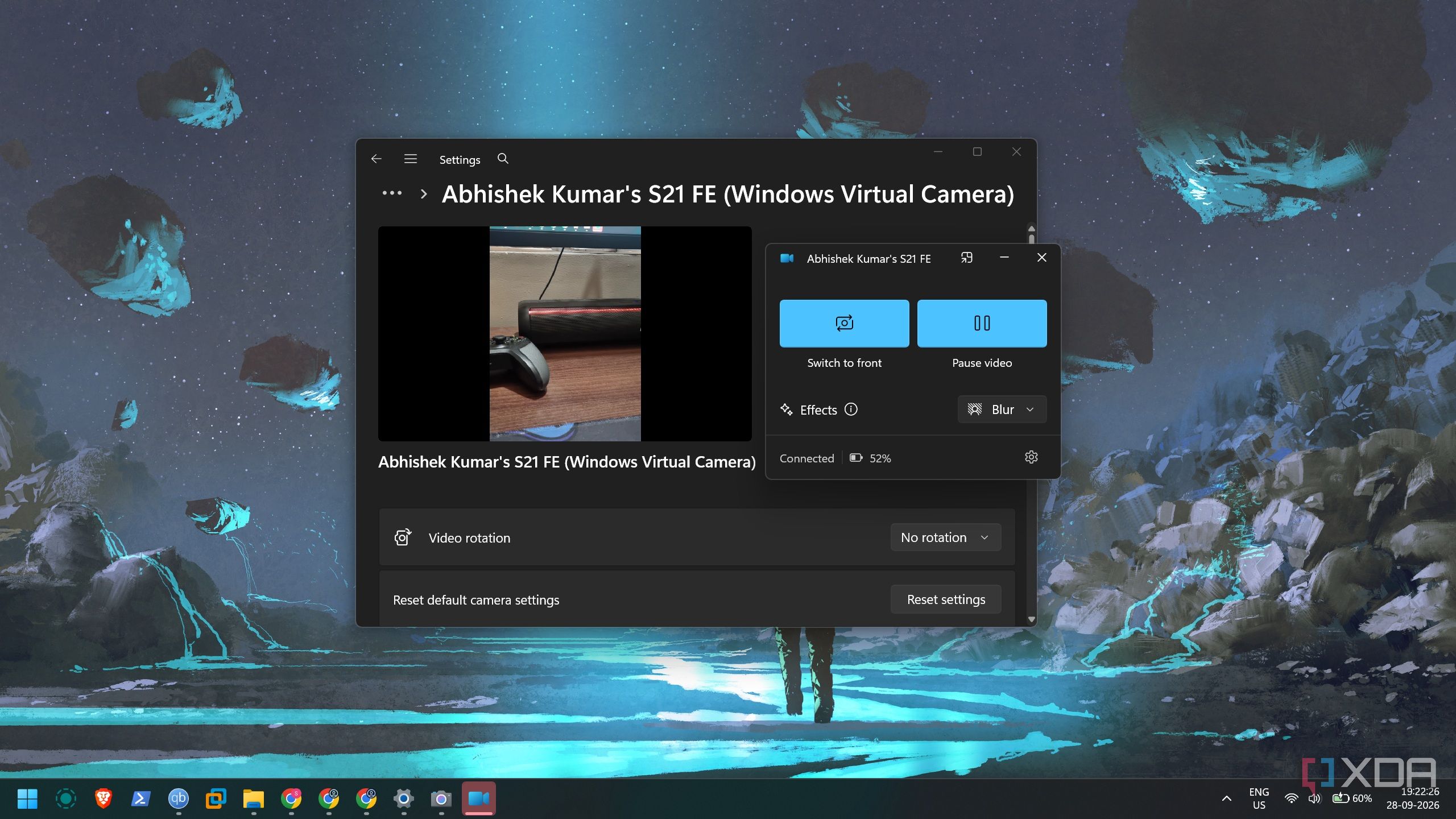Show hidden system tray icons
Viewport: 1456px width, 819px height.
tap(1227, 799)
